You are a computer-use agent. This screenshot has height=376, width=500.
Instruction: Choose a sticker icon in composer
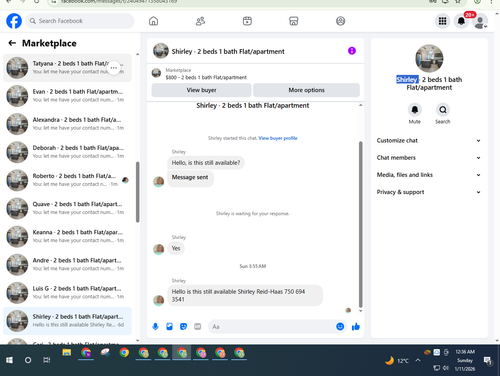click(x=183, y=327)
